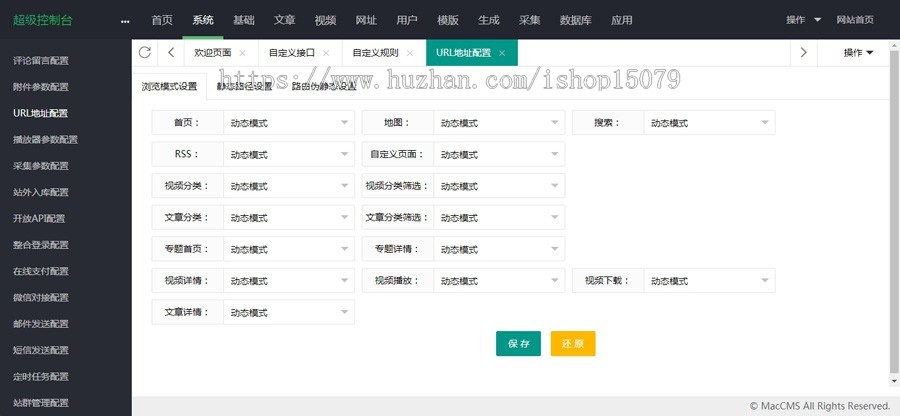Screen dimensions: 900x416
Task: Open 采集参数配置 in sidebar
Action: point(41,166)
